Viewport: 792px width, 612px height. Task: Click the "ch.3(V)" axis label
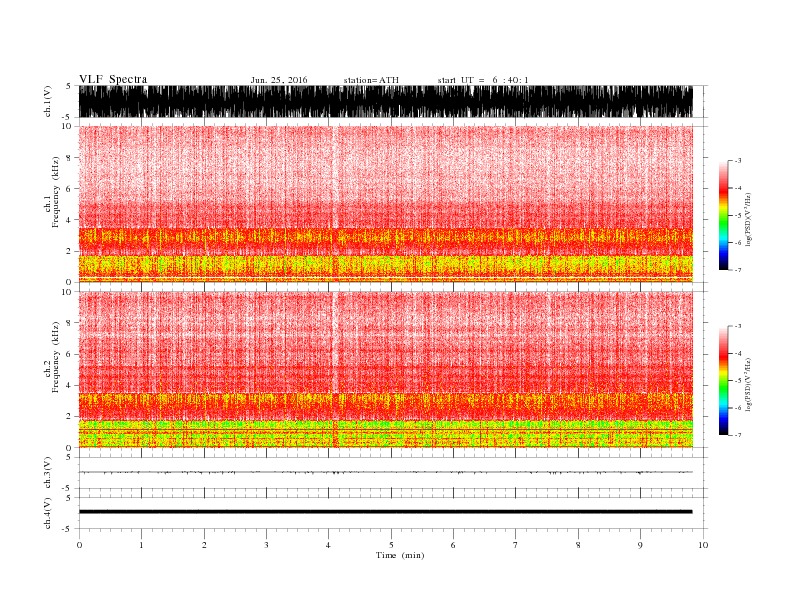pyautogui.click(x=48, y=472)
